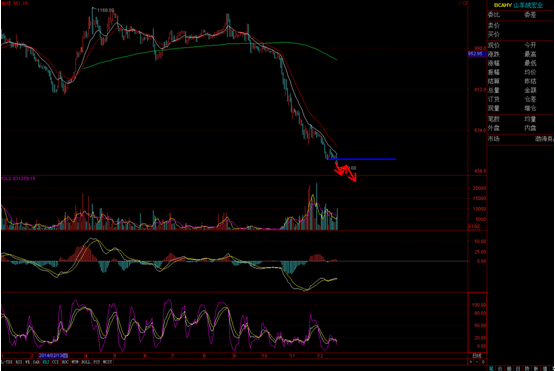The image size is (555, 371).
Task: Click the 1168.00 peak price label
Action: point(105,10)
